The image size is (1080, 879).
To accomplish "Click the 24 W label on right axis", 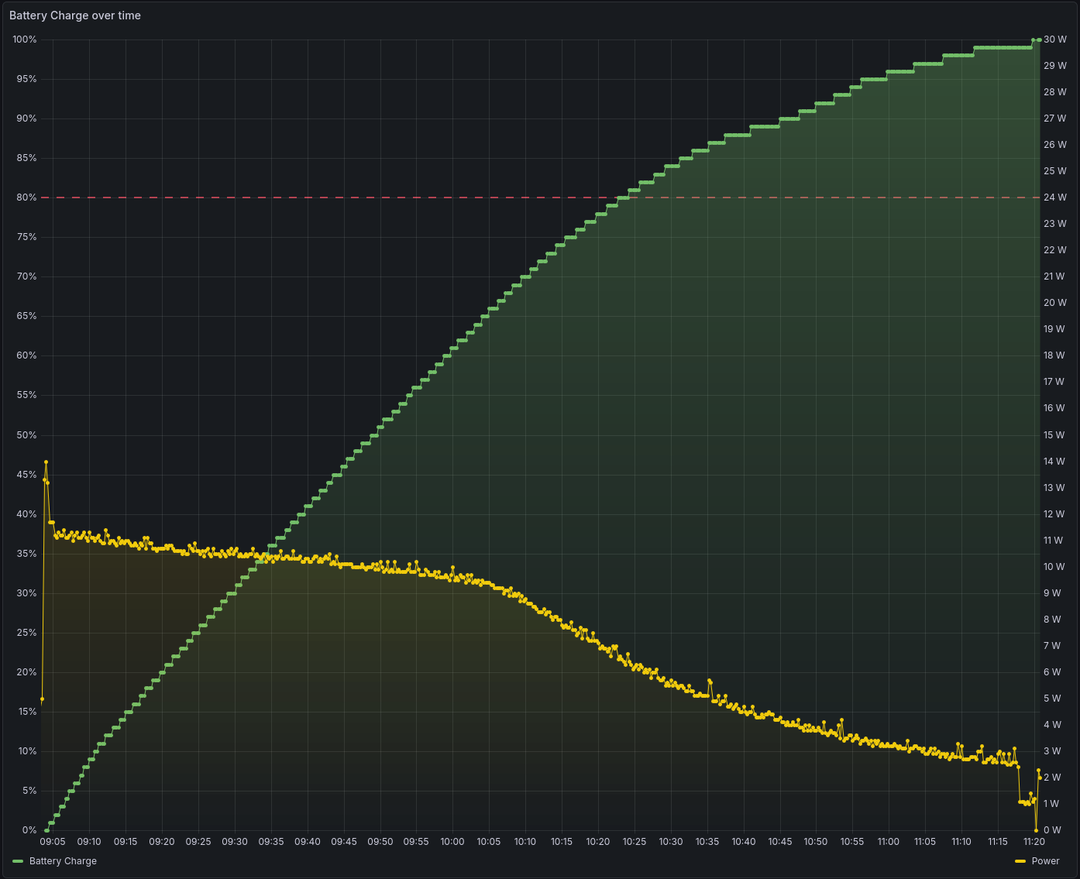I will pos(1056,198).
